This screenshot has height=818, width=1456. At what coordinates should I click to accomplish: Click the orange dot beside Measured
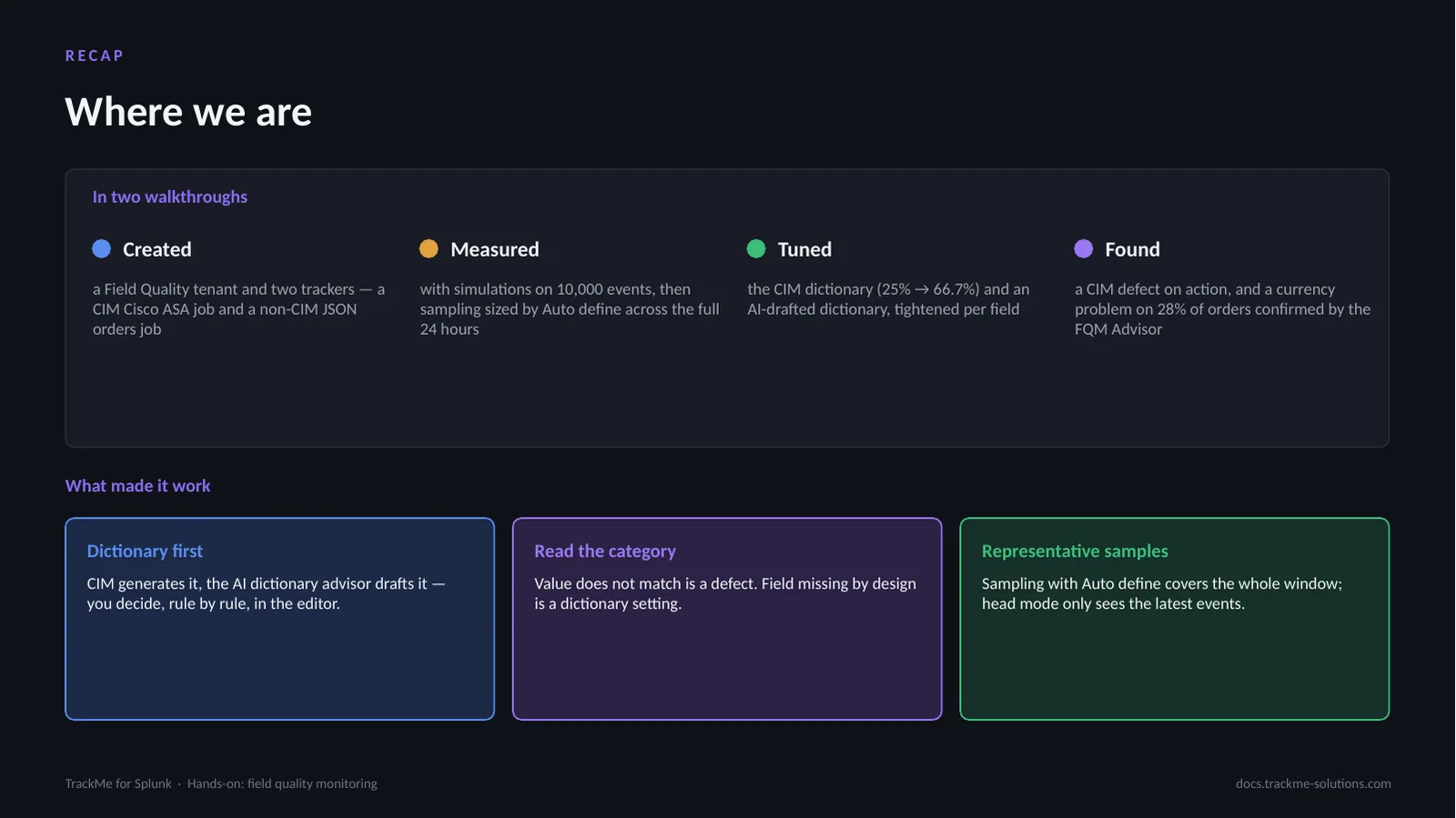tap(429, 248)
